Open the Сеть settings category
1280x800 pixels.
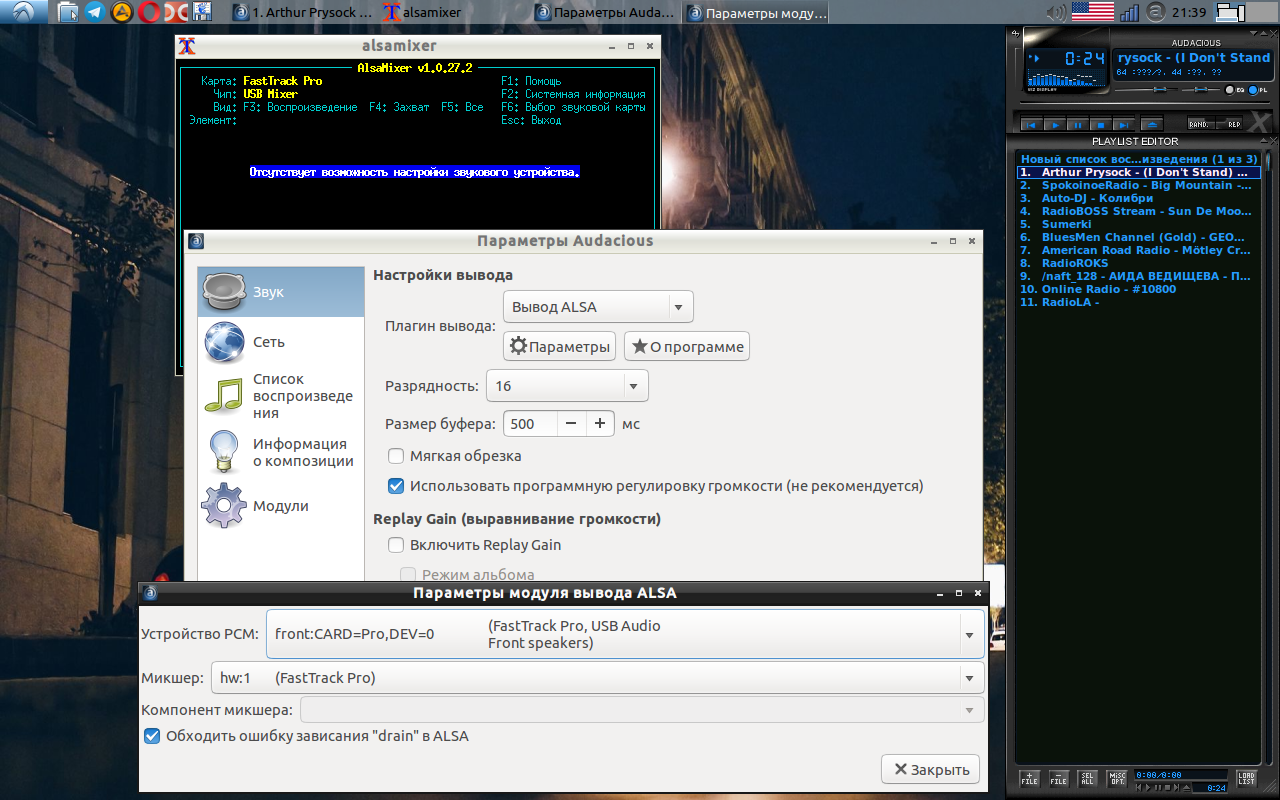coord(281,342)
